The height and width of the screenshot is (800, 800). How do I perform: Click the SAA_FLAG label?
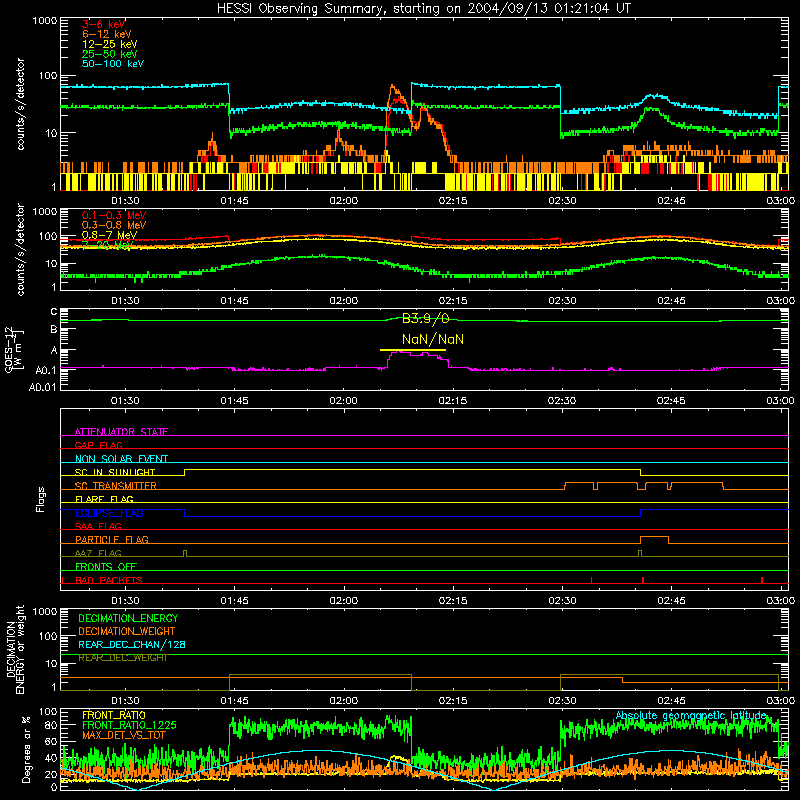(98, 526)
